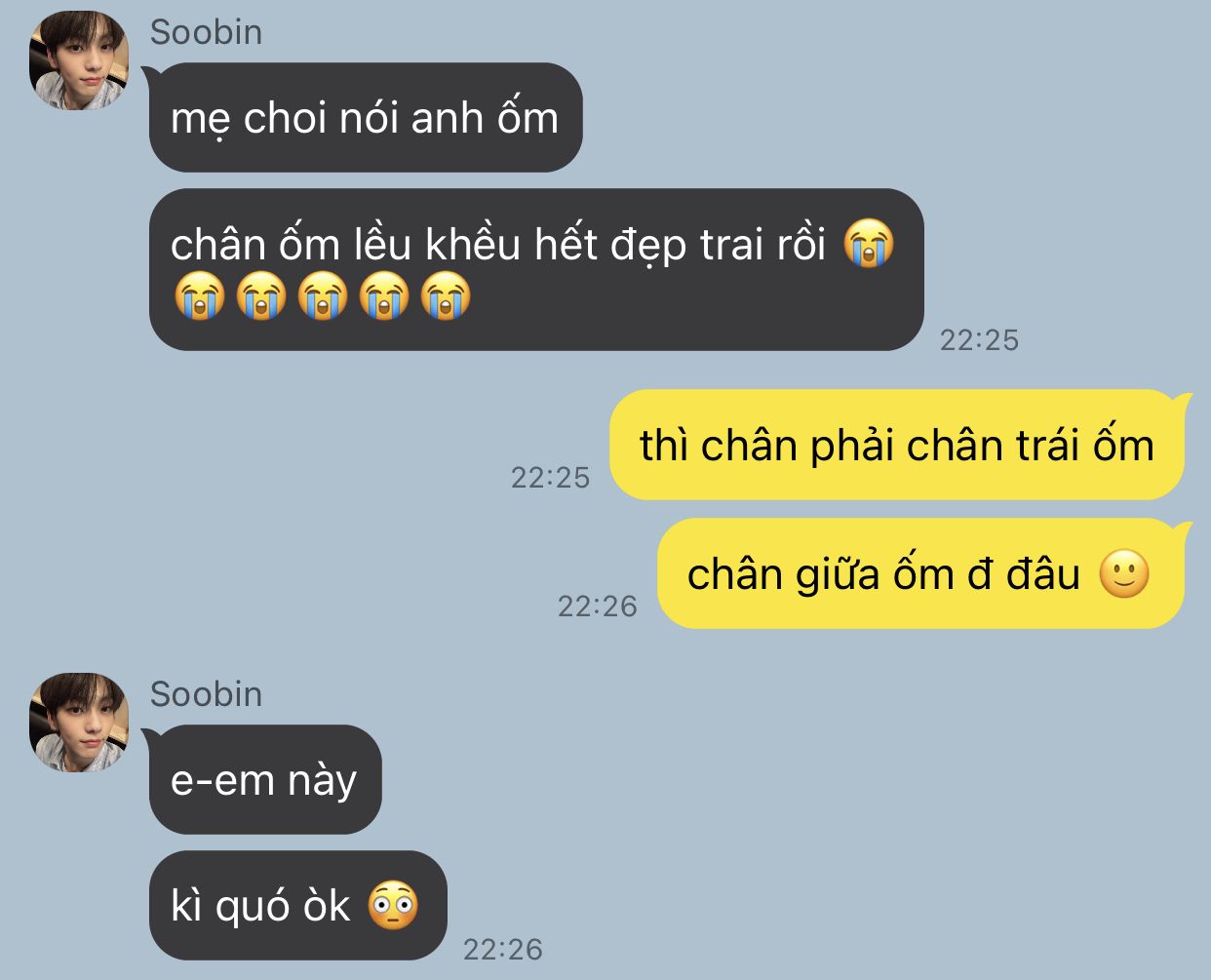Tap the flushed face emoji

(393, 906)
